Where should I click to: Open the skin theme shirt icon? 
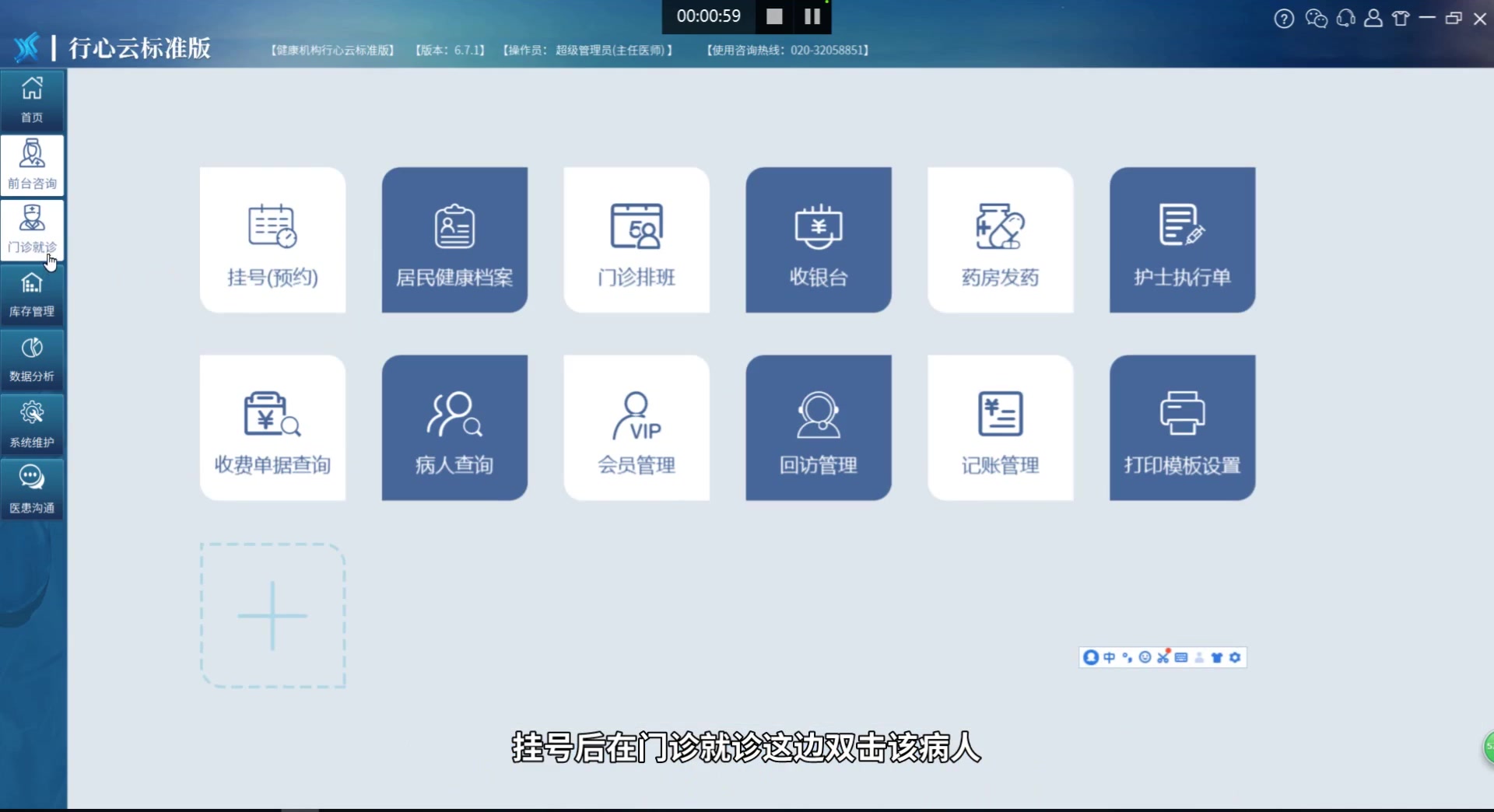[x=1401, y=19]
